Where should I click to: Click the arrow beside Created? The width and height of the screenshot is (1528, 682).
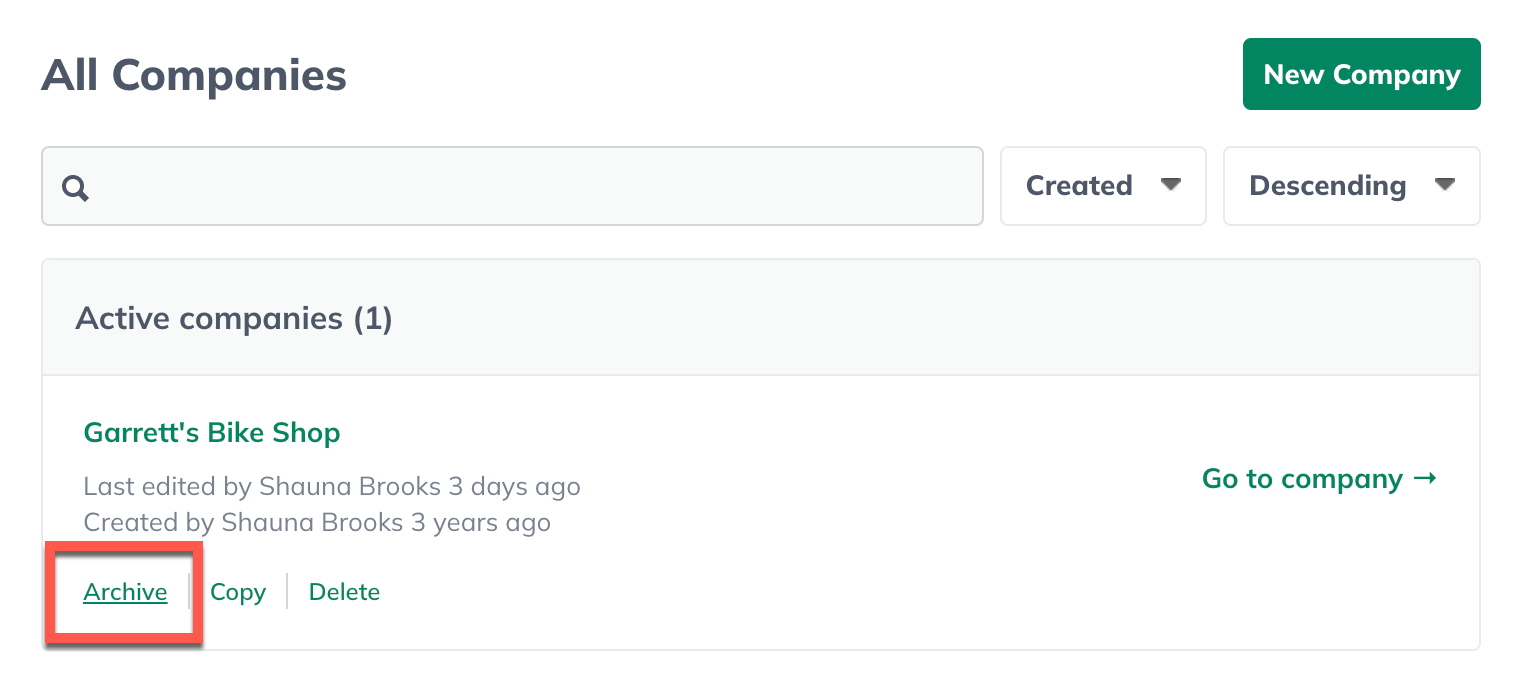[1171, 185]
